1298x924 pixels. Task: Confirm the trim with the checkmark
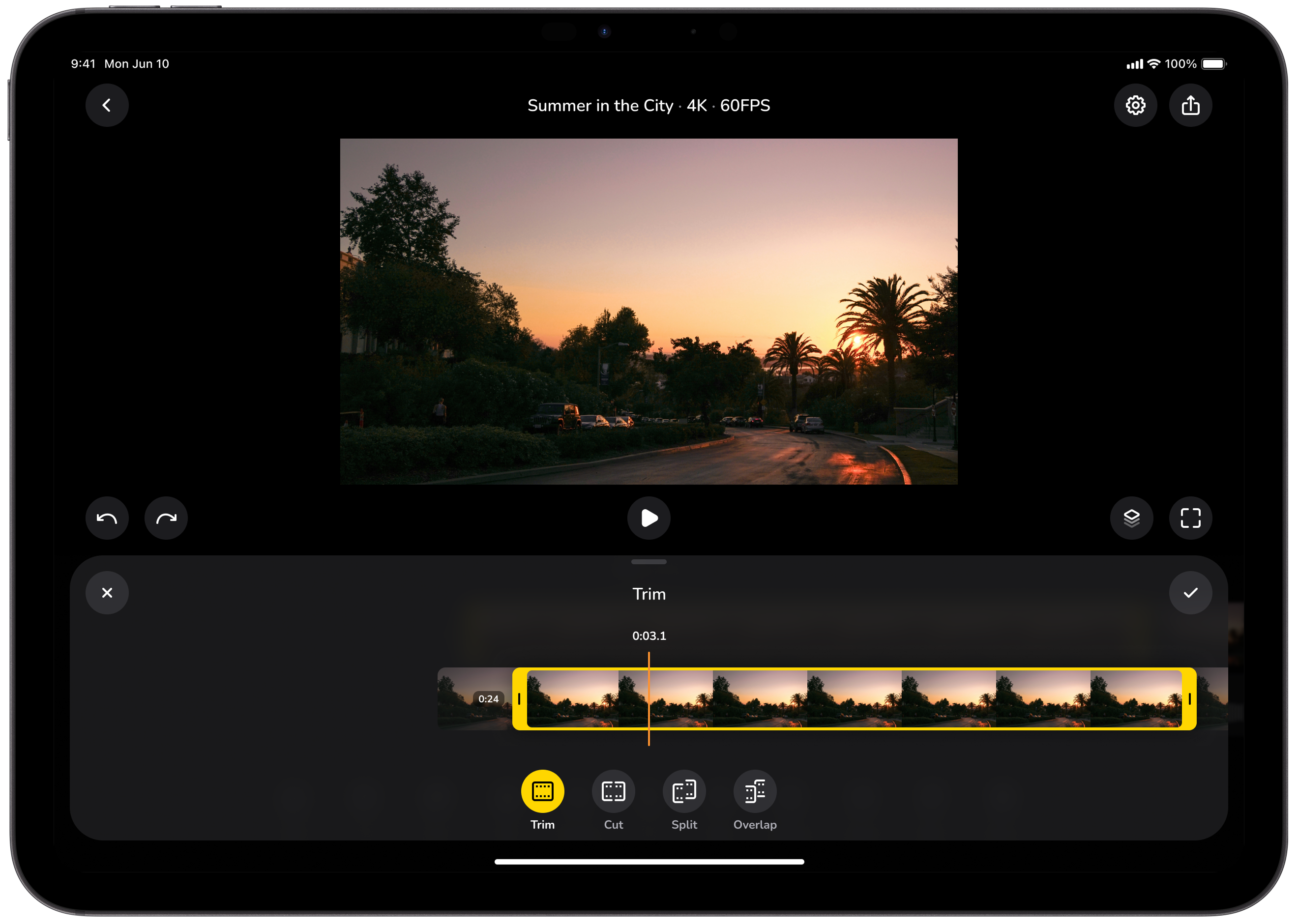(1191, 593)
